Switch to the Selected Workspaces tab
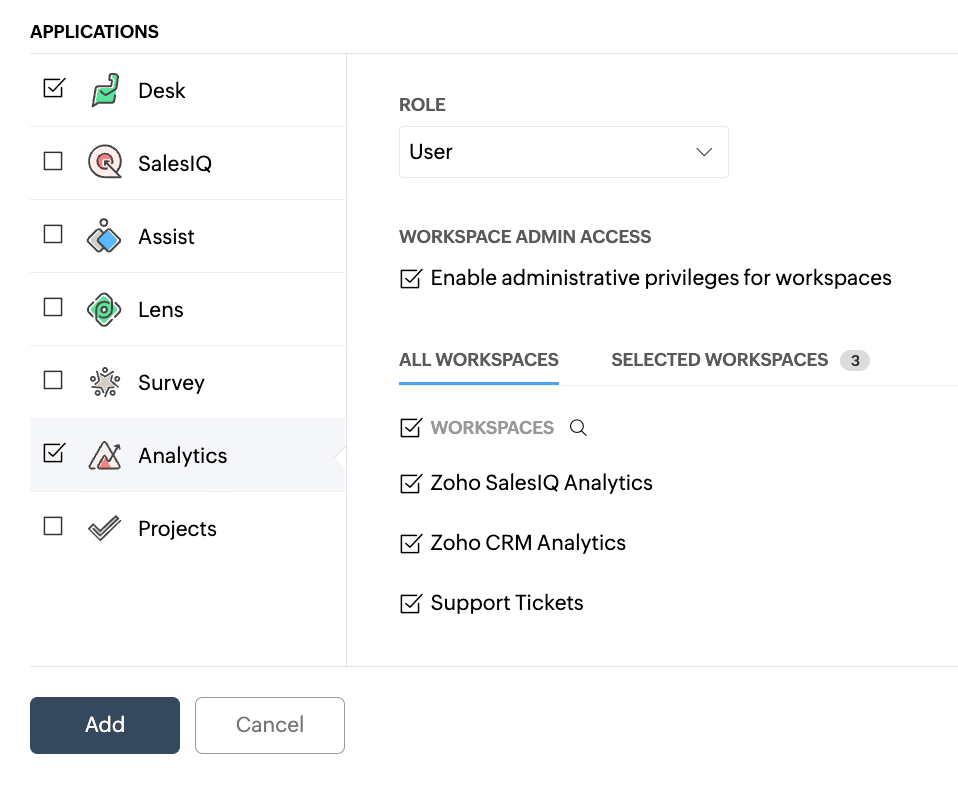Viewport: 958px width, 786px height. [719, 360]
